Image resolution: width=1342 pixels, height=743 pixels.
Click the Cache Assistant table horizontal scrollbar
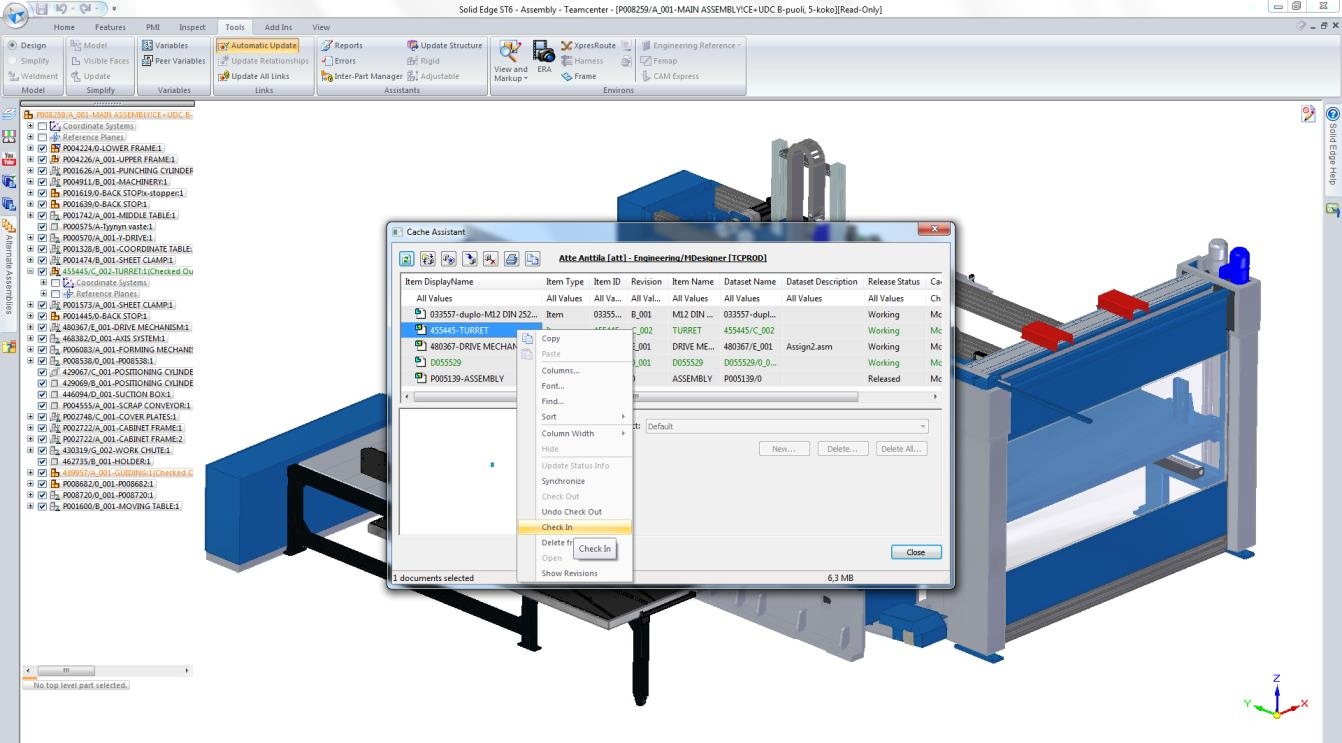click(x=670, y=397)
